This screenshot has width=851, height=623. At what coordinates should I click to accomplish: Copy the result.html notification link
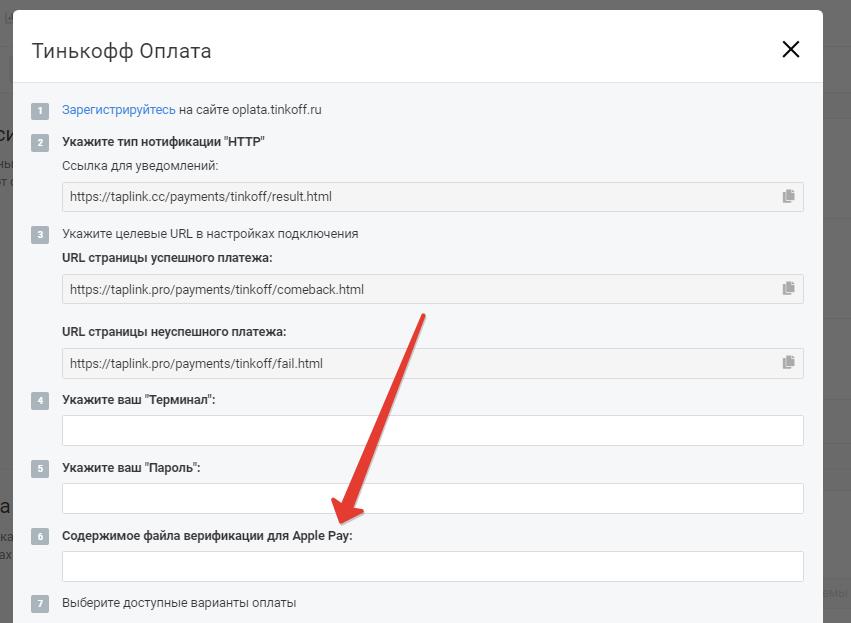[789, 196]
